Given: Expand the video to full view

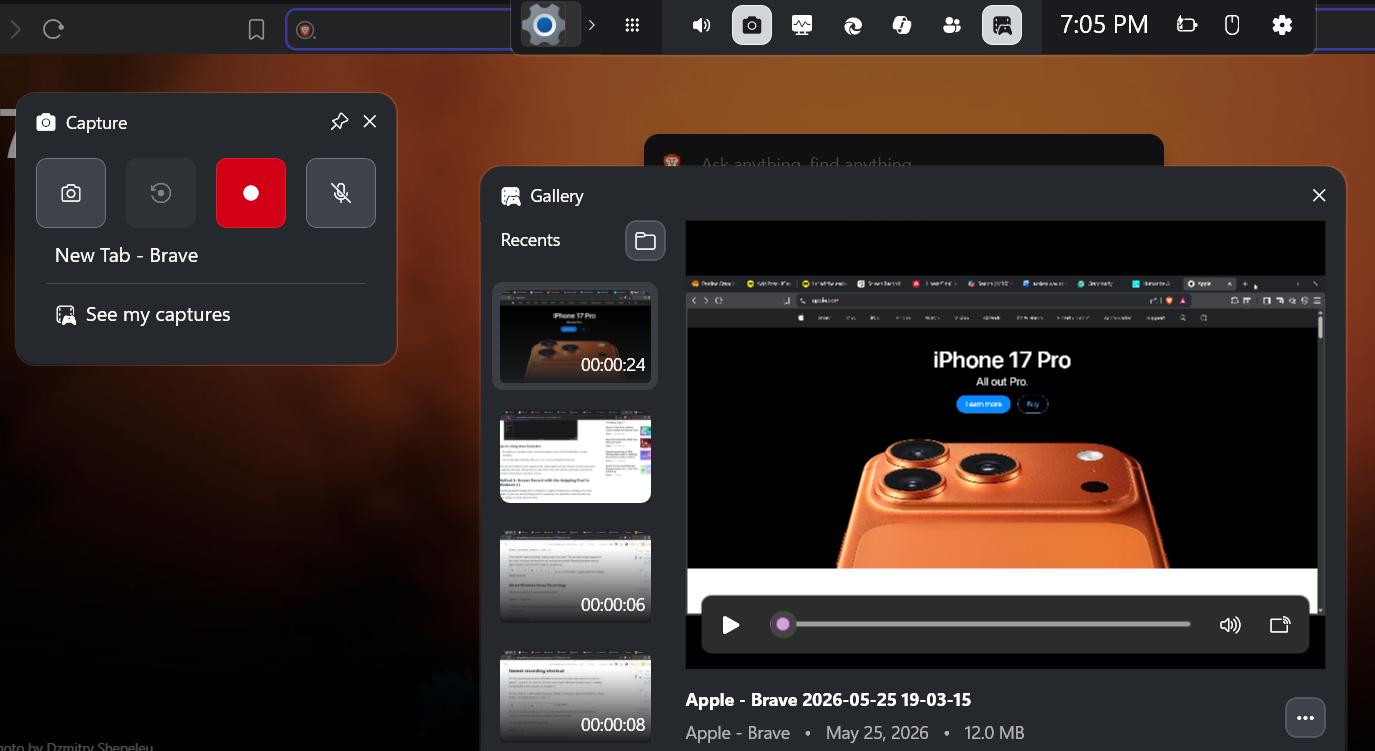Looking at the screenshot, I should pos(1280,625).
